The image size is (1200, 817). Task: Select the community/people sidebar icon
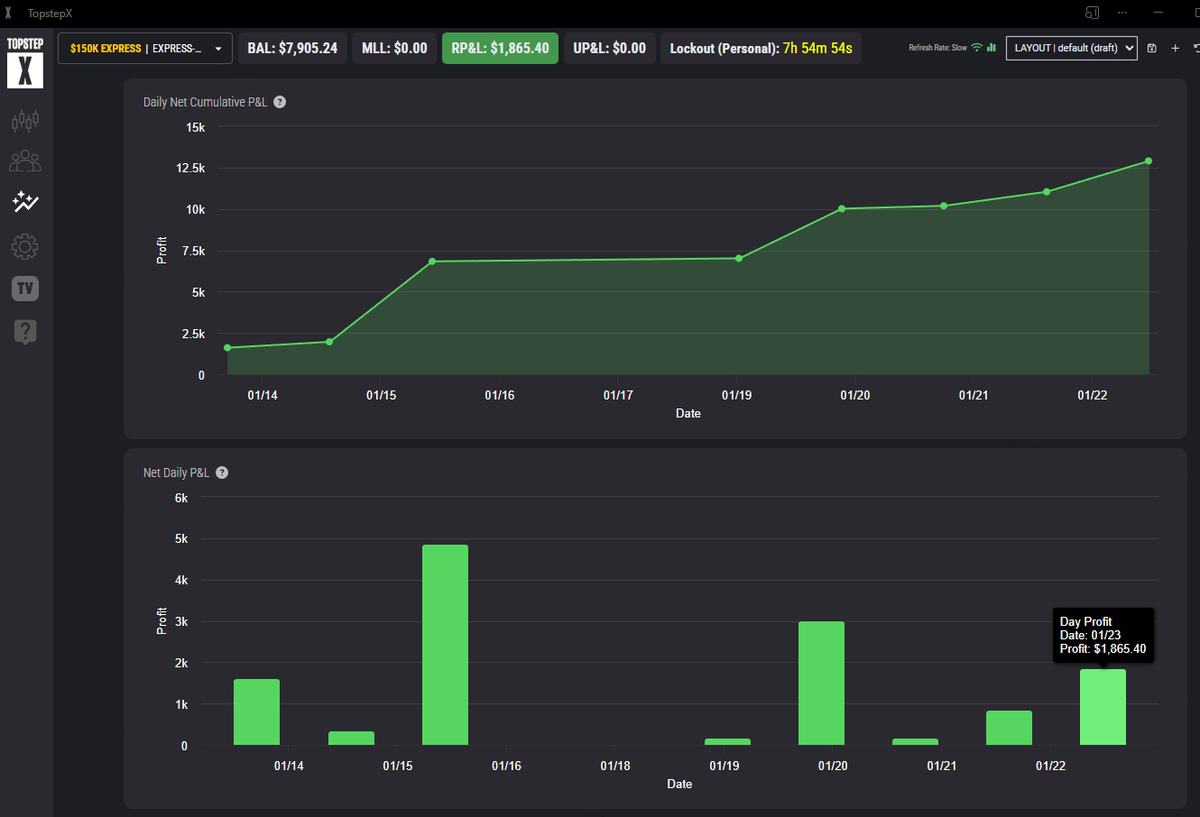[25, 161]
